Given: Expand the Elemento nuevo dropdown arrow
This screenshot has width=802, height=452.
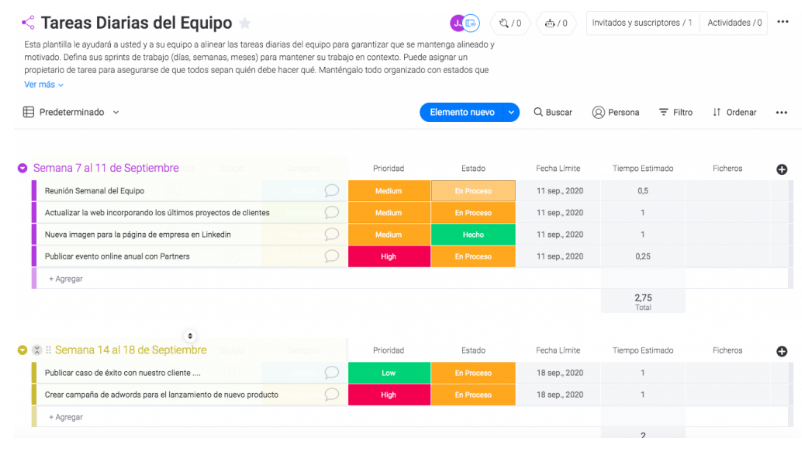Looking at the screenshot, I should pos(512,112).
